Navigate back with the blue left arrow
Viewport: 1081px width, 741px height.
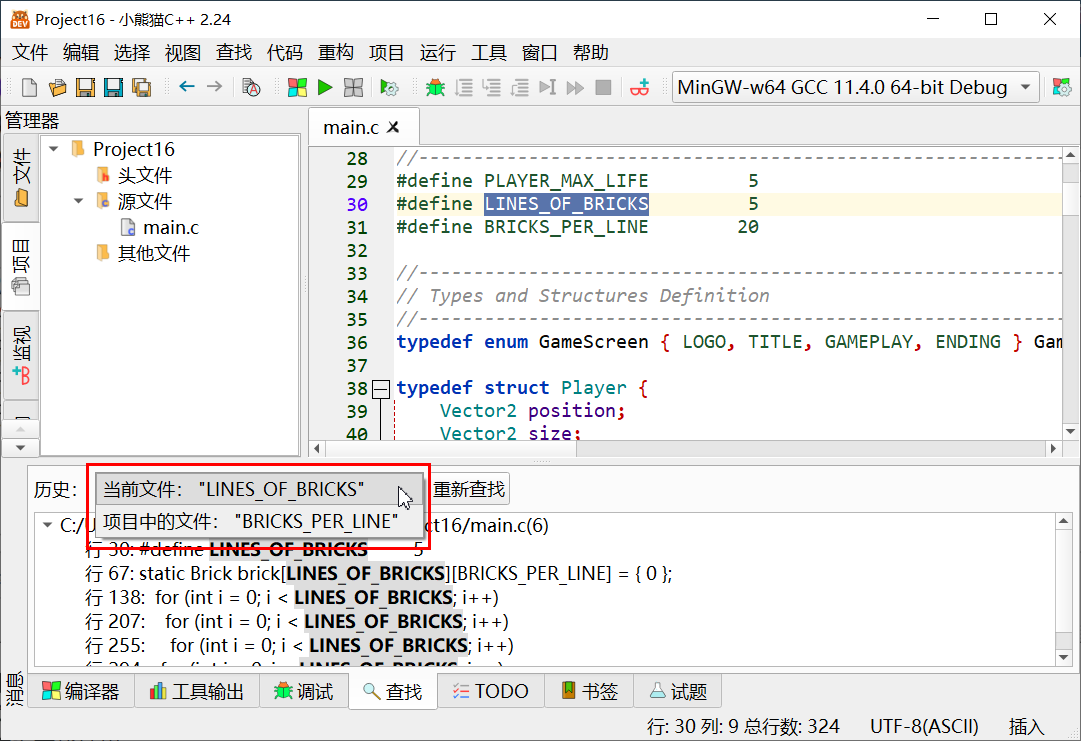click(187, 87)
